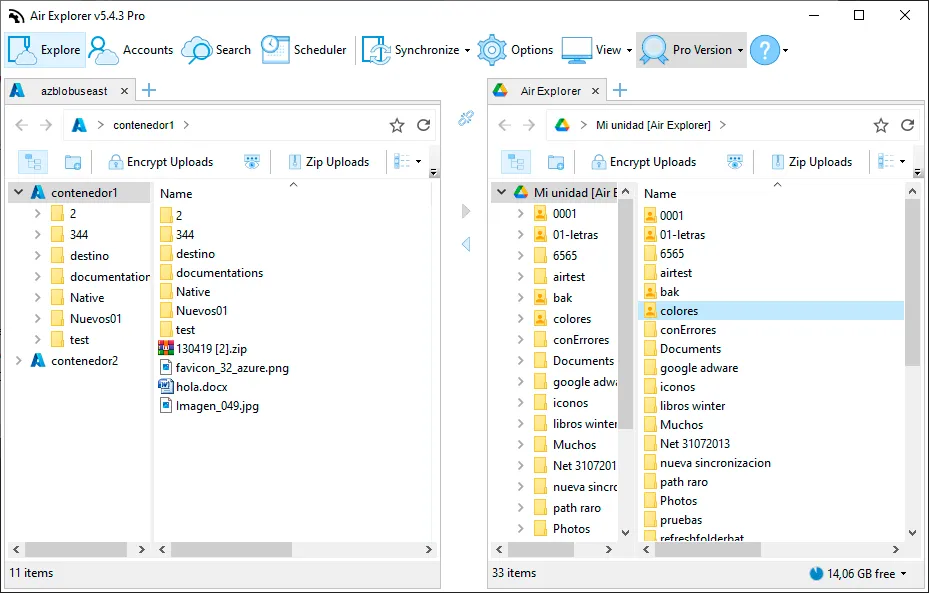Open the Scheduler

coord(303,50)
